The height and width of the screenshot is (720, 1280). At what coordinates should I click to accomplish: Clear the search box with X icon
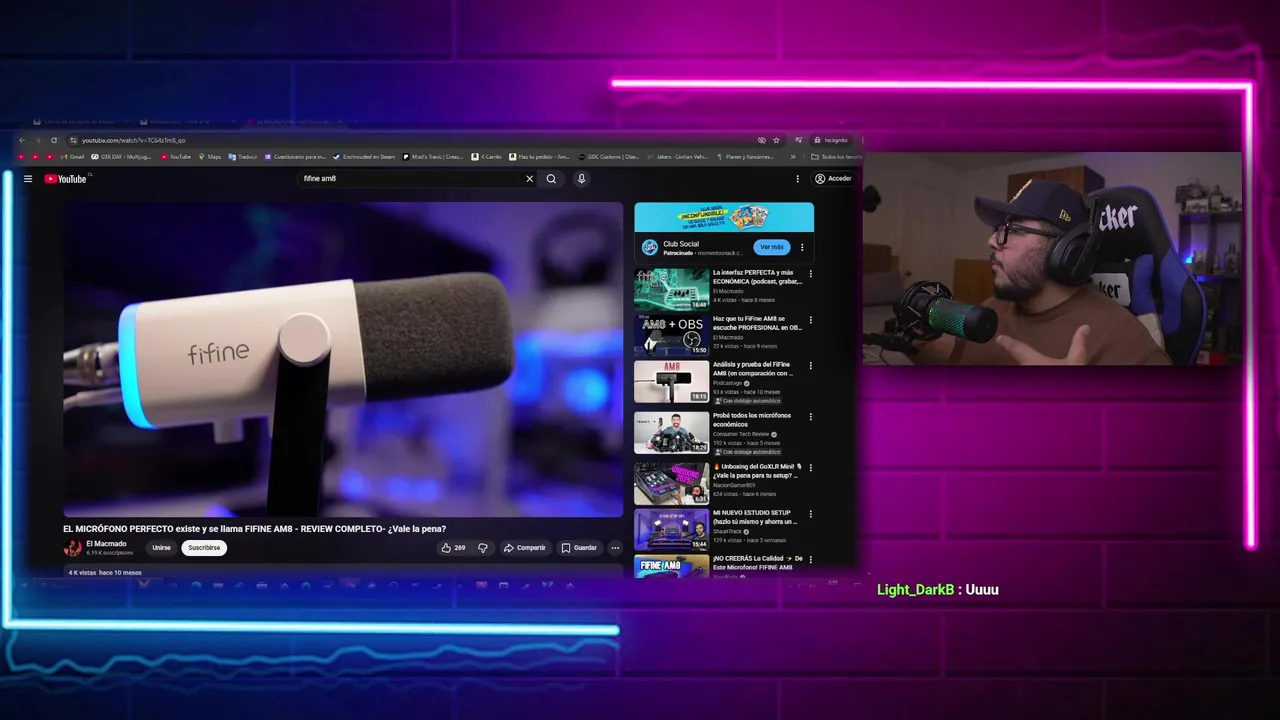click(530, 179)
